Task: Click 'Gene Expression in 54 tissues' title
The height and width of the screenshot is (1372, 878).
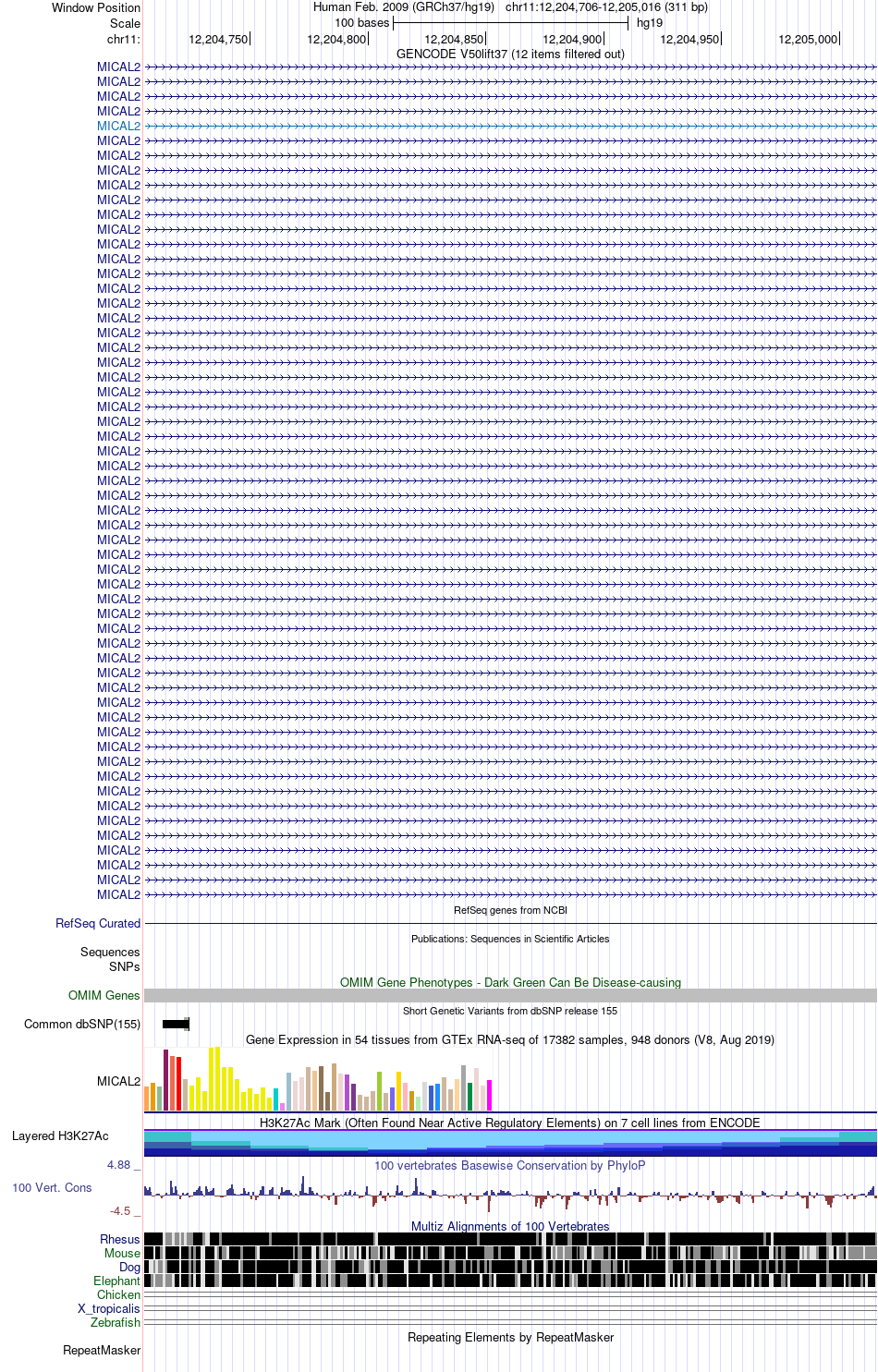Action: [x=510, y=1039]
